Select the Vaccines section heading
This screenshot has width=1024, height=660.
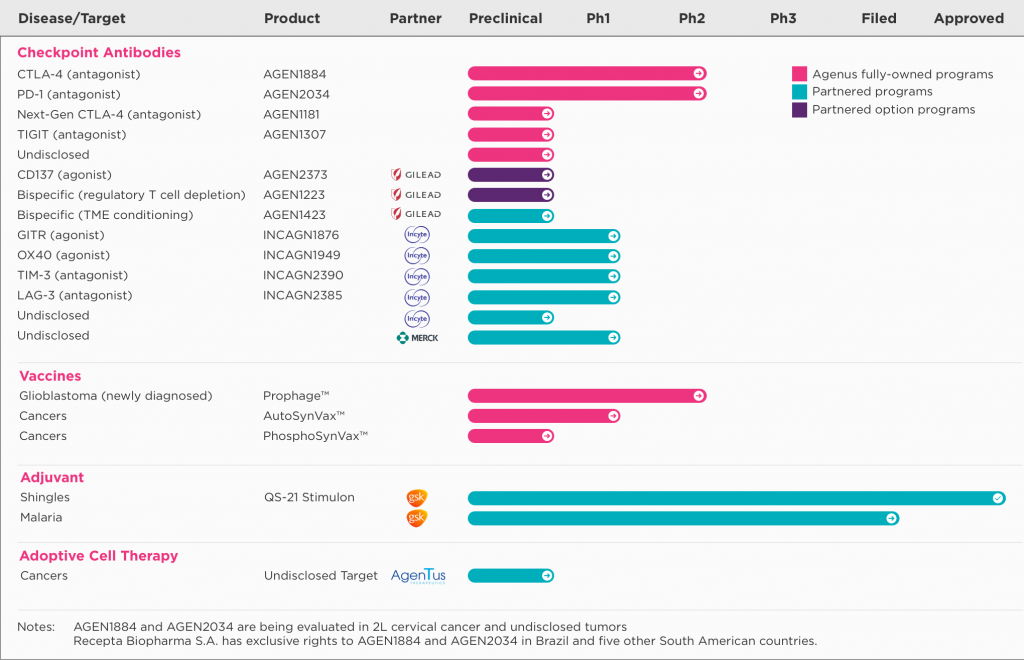(x=50, y=376)
